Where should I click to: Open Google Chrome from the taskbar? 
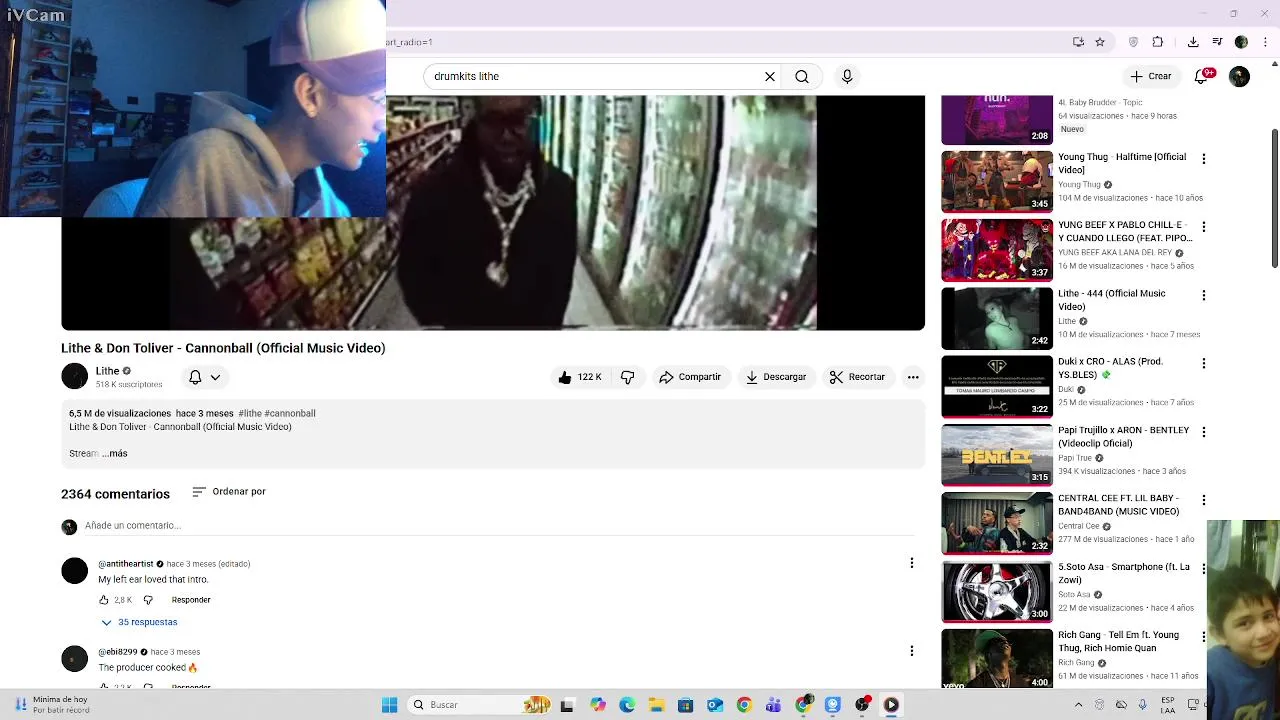(x=744, y=705)
